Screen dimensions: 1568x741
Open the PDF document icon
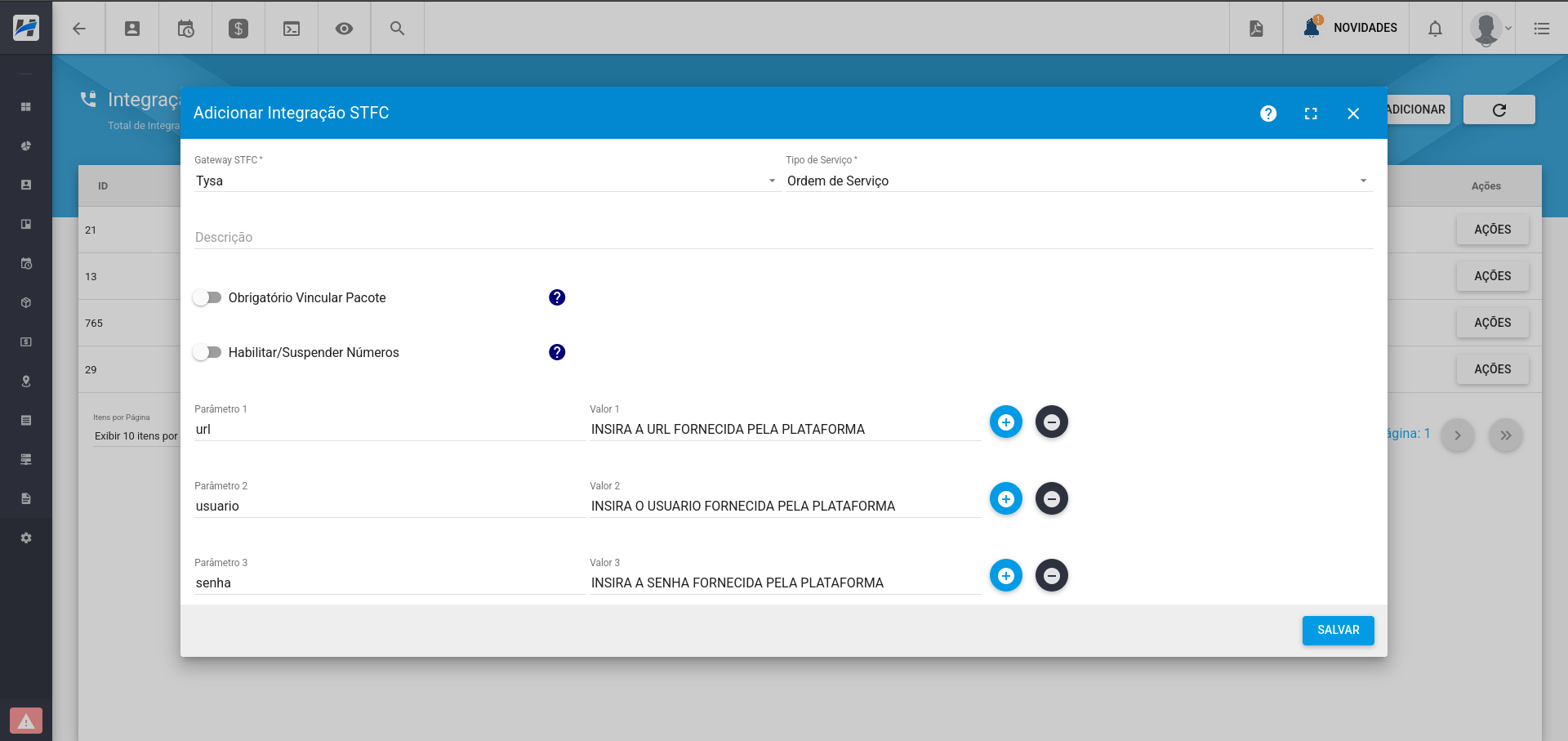click(x=1256, y=29)
